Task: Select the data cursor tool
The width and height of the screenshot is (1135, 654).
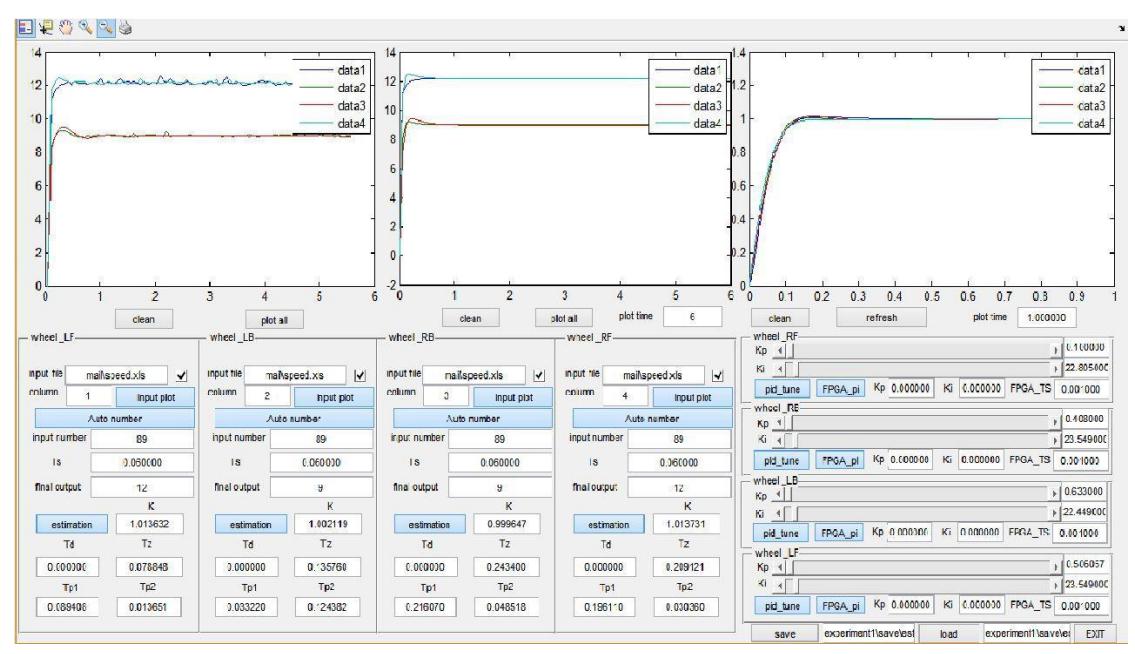Action: coord(46,28)
